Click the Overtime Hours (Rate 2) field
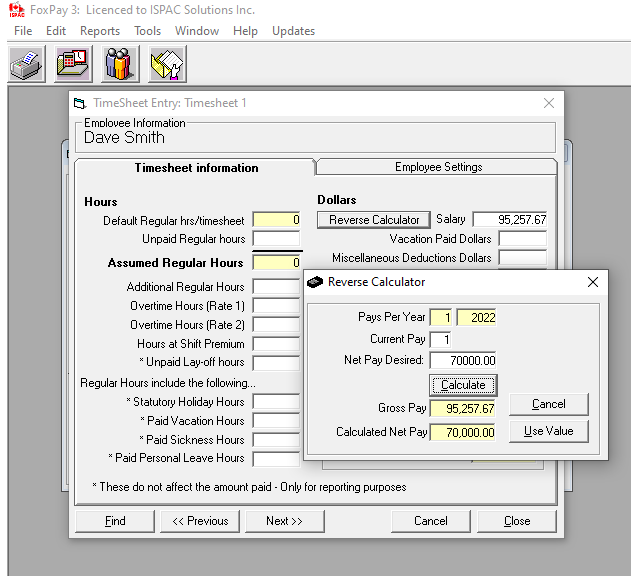 tap(276, 325)
